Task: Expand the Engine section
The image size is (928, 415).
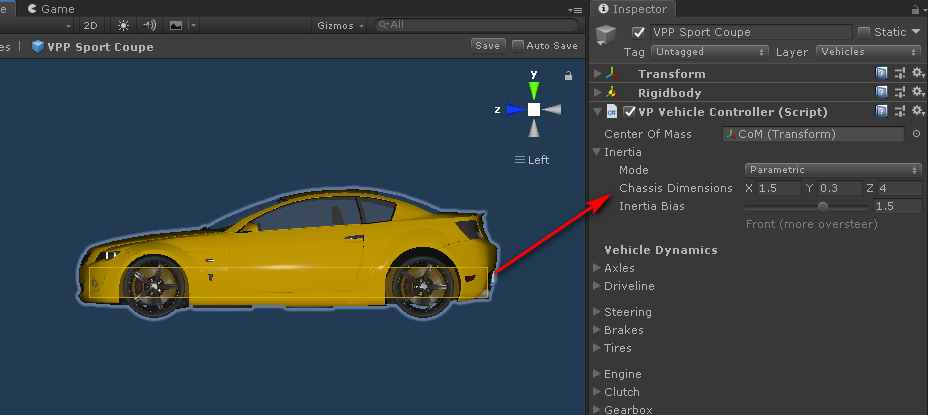Action: click(x=598, y=374)
